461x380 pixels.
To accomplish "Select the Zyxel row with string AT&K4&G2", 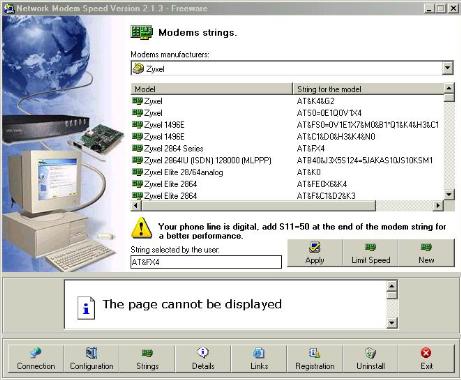I will coord(288,101).
